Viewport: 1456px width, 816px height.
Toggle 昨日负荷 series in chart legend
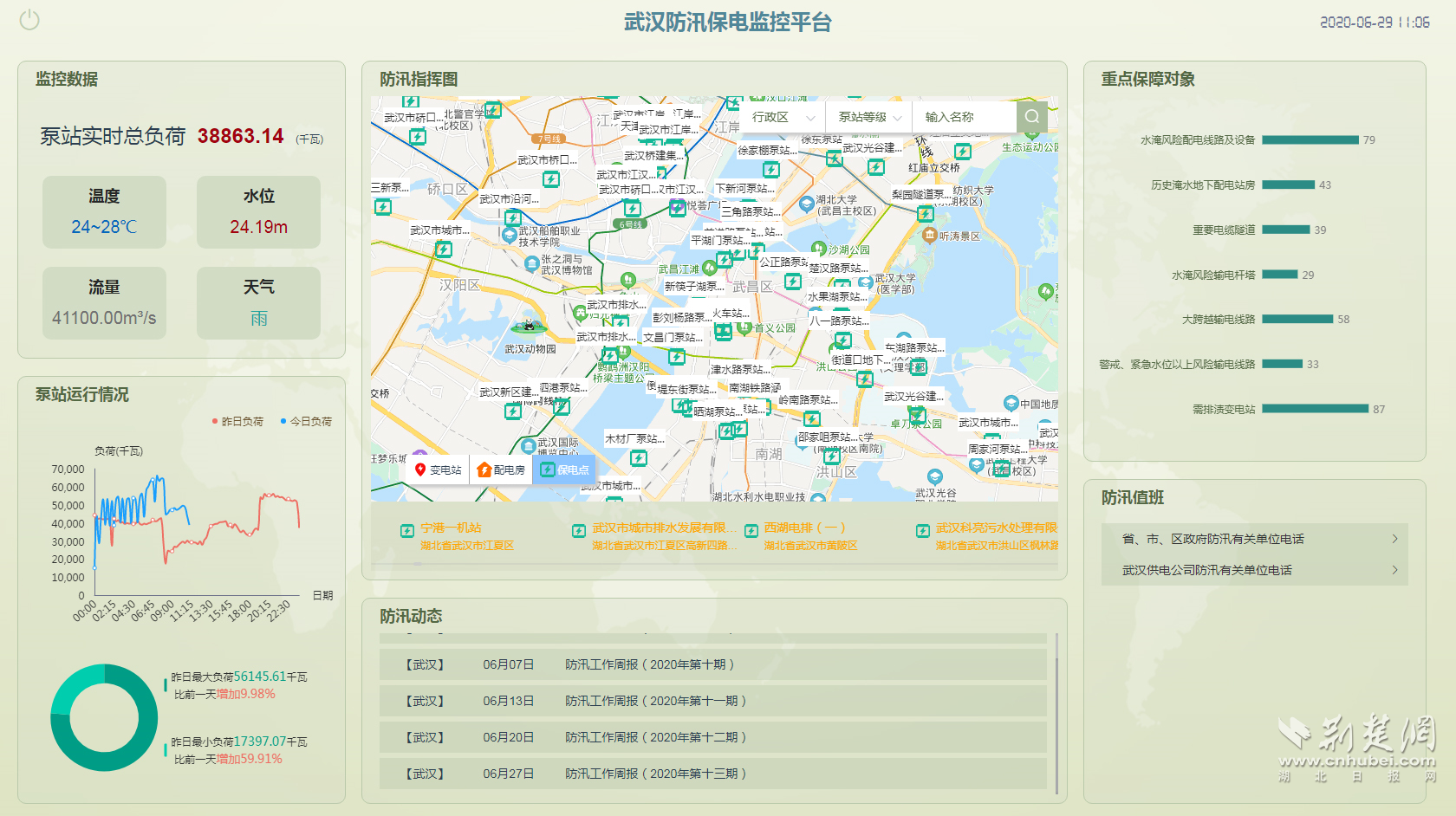[237, 421]
